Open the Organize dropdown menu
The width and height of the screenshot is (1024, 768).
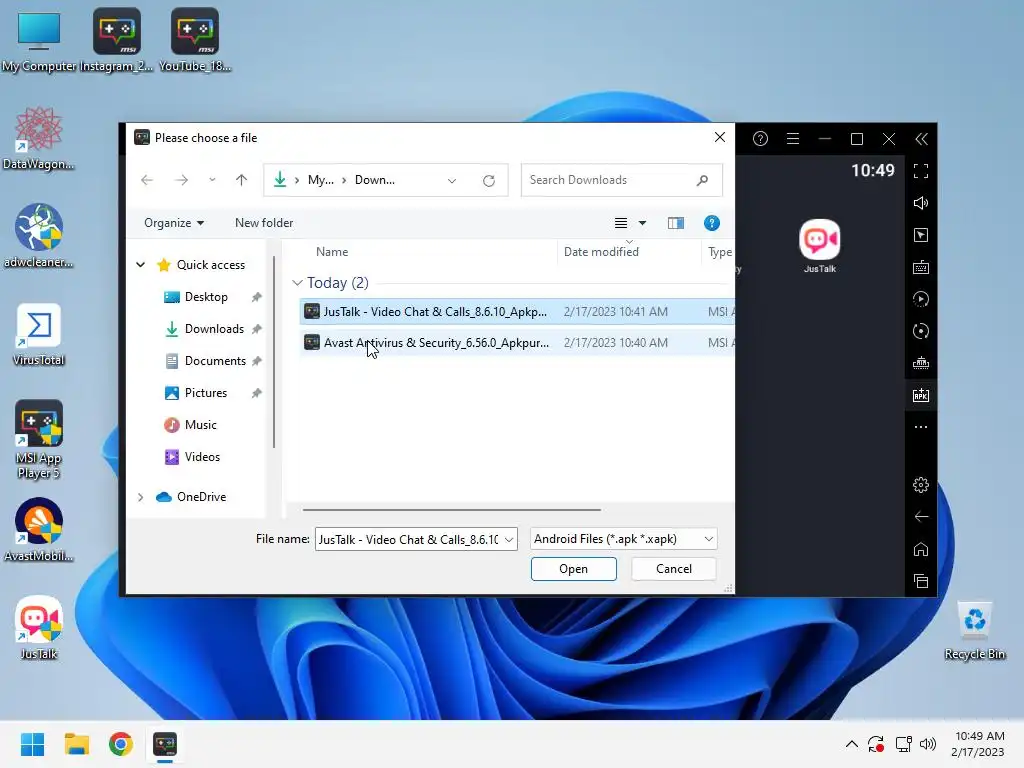pyautogui.click(x=174, y=223)
